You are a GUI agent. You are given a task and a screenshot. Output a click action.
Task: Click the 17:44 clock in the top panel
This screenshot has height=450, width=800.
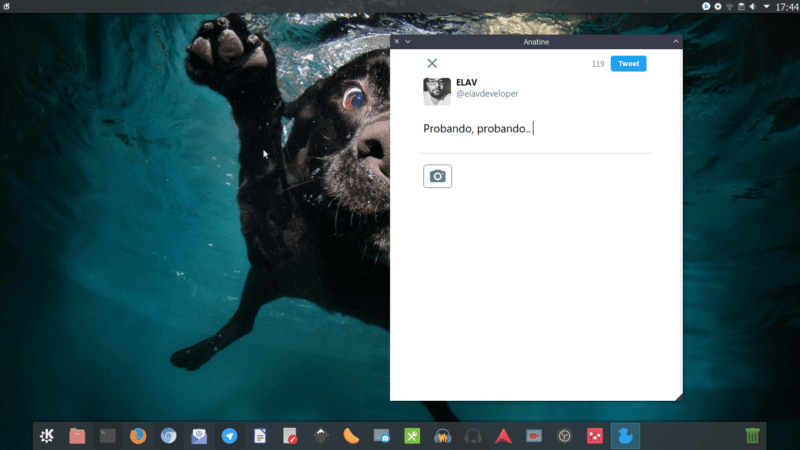click(787, 7)
